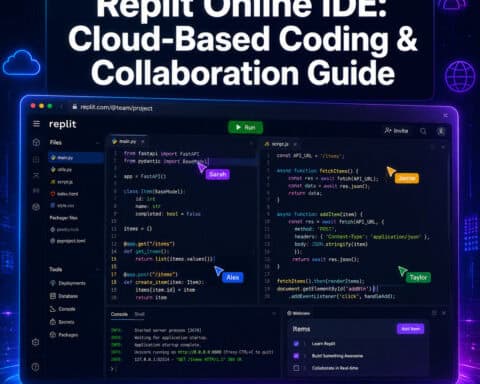Screen dimensions: 480x384
Task: Select main.py in the Files list
Action: click(x=76, y=158)
